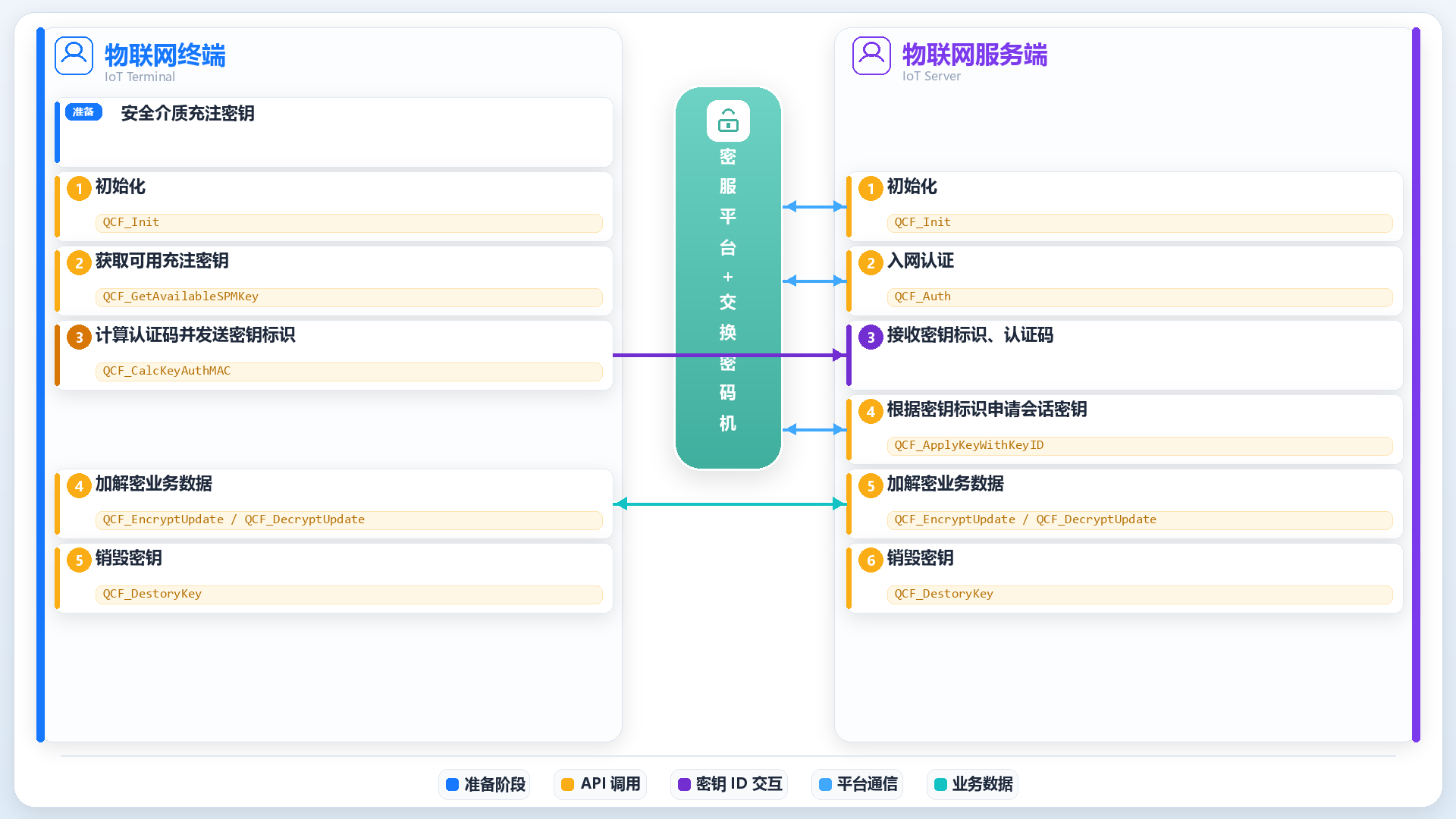Click the 接收密钥标识、认证码 step title

pos(970,335)
